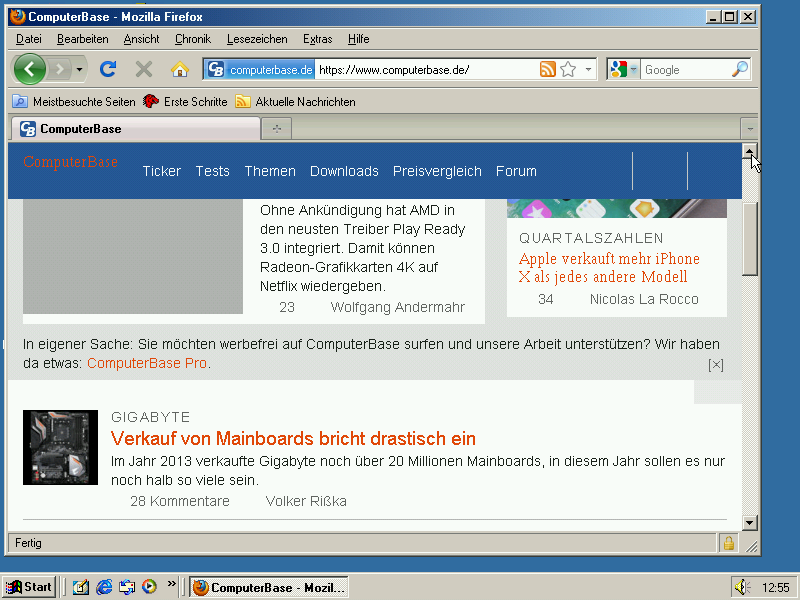The height and width of the screenshot is (600, 800).
Task: Reload page with blue refresh icon
Action: [108, 69]
